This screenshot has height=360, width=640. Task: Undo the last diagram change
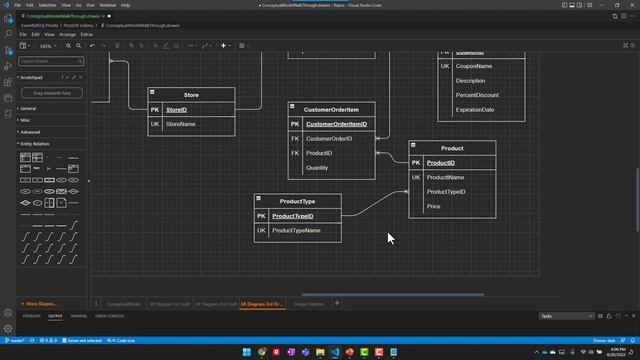point(92,46)
